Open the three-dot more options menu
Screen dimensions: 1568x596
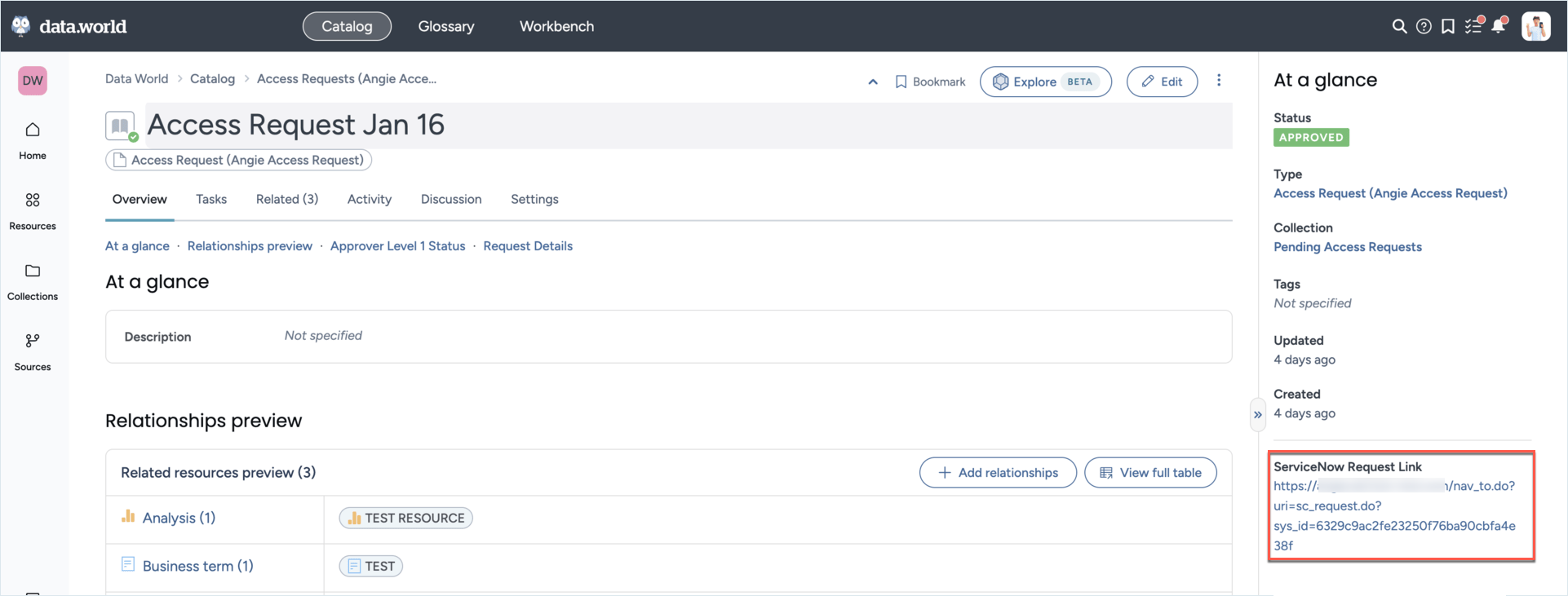point(1219,81)
